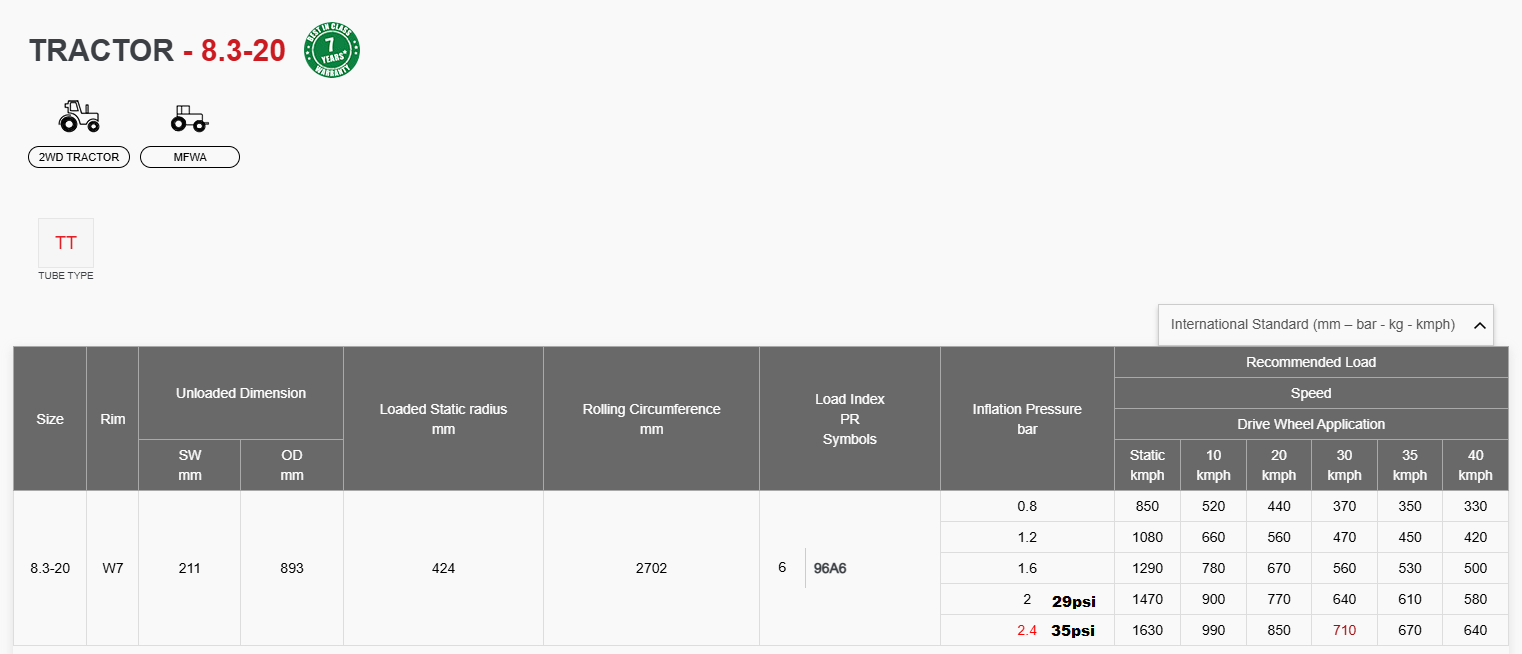Viewport: 1522px width, 654px height.
Task: Click the 2WD tractor icon
Action: pos(79,117)
